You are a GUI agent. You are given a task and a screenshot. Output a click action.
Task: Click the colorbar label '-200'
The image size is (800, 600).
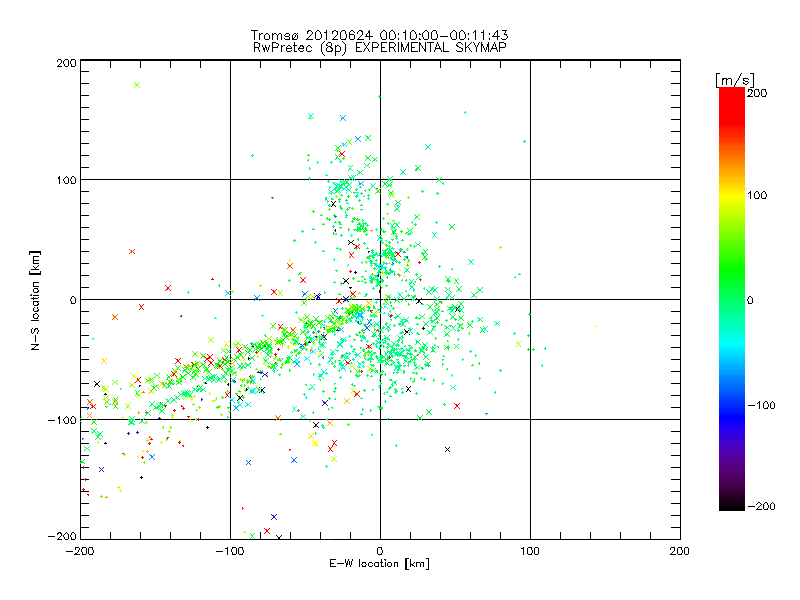click(761, 506)
